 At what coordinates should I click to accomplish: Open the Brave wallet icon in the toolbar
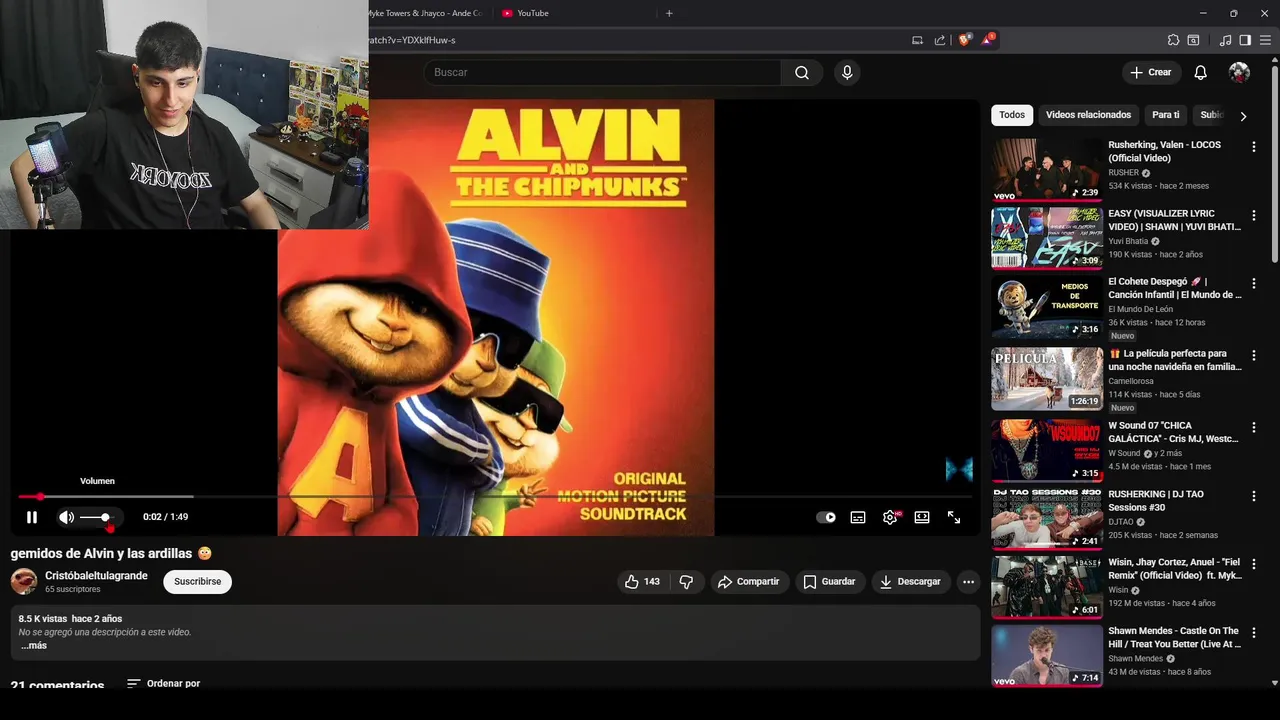pos(1193,40)
